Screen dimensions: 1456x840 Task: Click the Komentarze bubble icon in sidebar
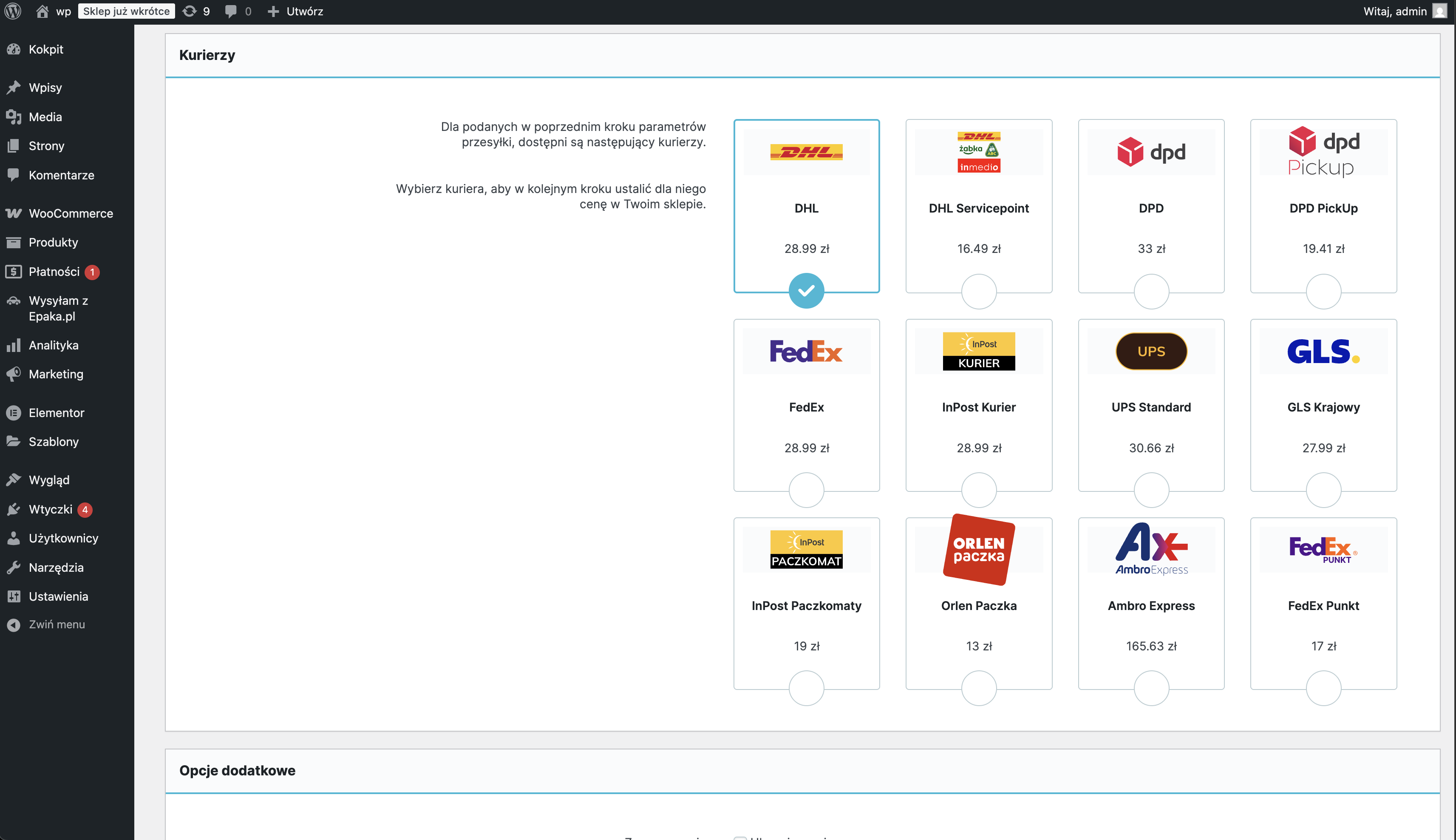(x=13, y=175)
